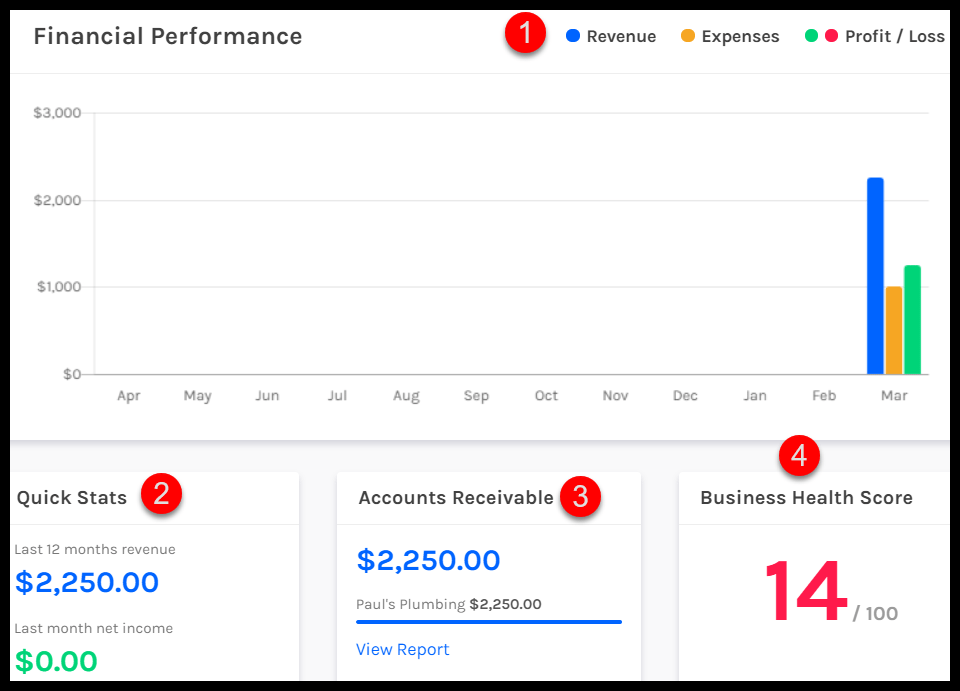Select the orange Expenses bar for March
The height and width of the screenshot is (691, 960).
[x=895, y=330]
